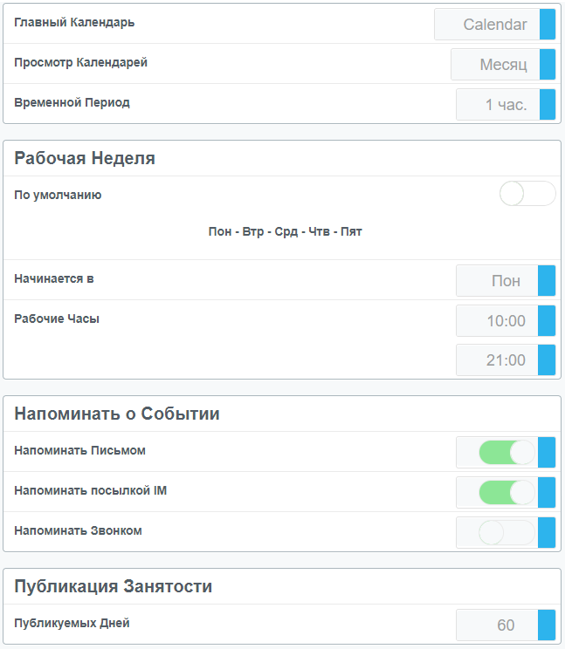
Task: Open the Начинается в dropdown showing Пон
Action: [497, 281]
